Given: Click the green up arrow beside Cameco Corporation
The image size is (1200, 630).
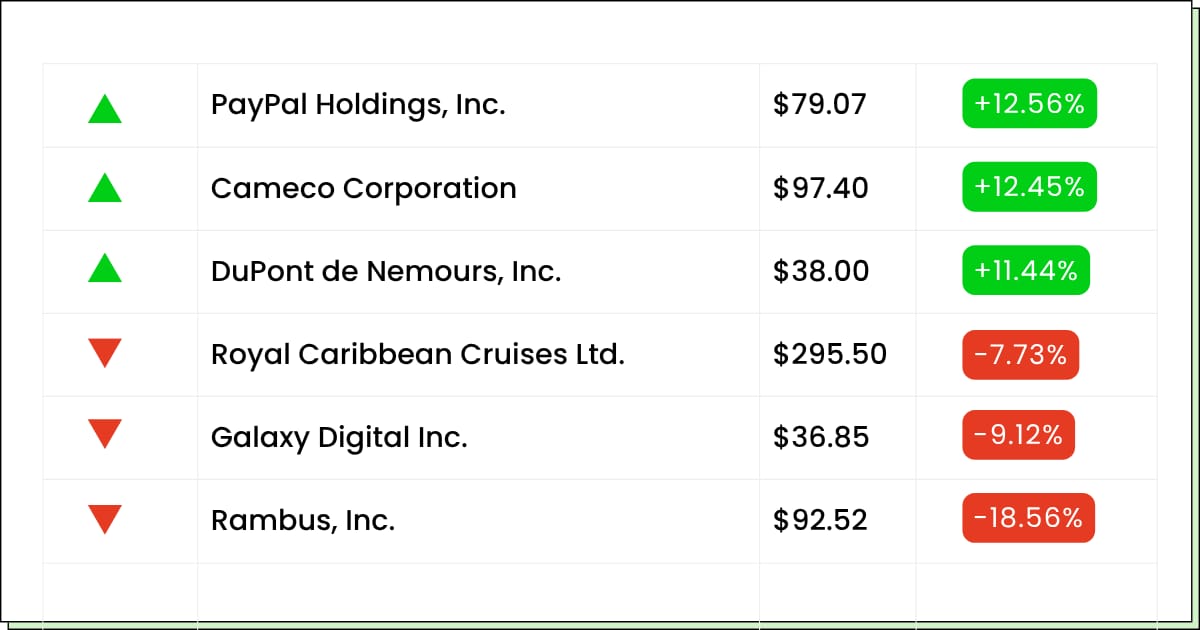Looking at the screenshot, I should [105, 188].
